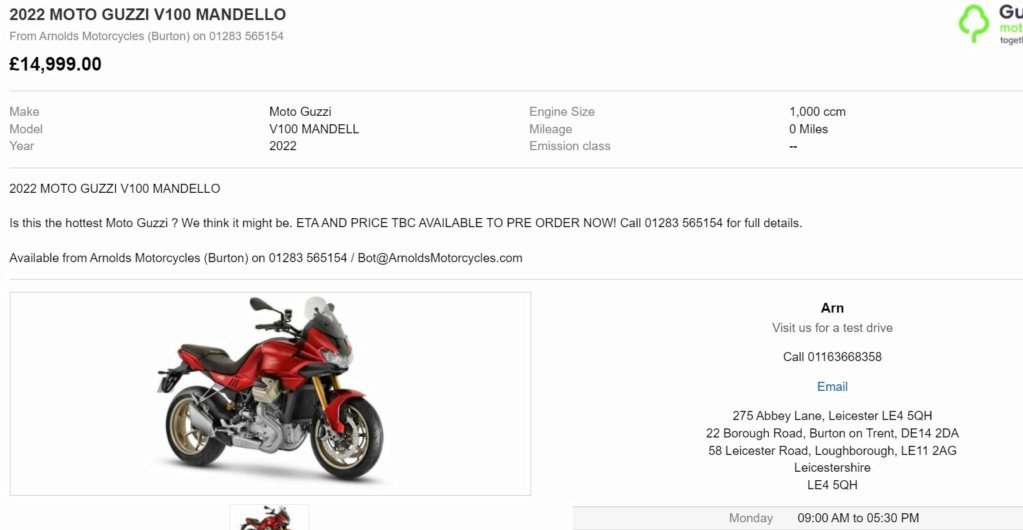1023x530 pixels.
Task: Click the Moto Guzzi make value
Action: coord(300,112)
